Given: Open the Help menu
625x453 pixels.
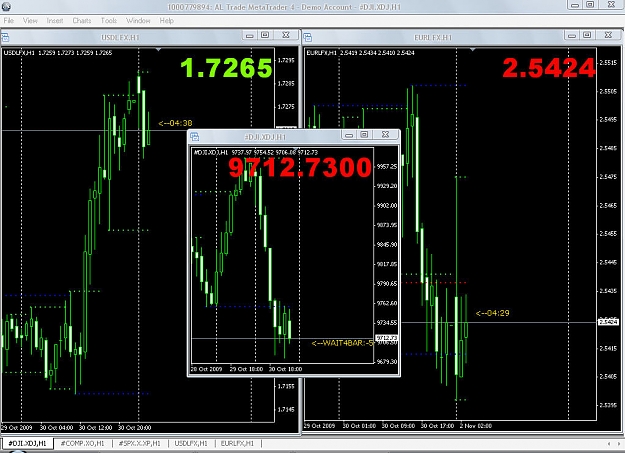Looking at the screenshot, I should (x=166, y=20).
